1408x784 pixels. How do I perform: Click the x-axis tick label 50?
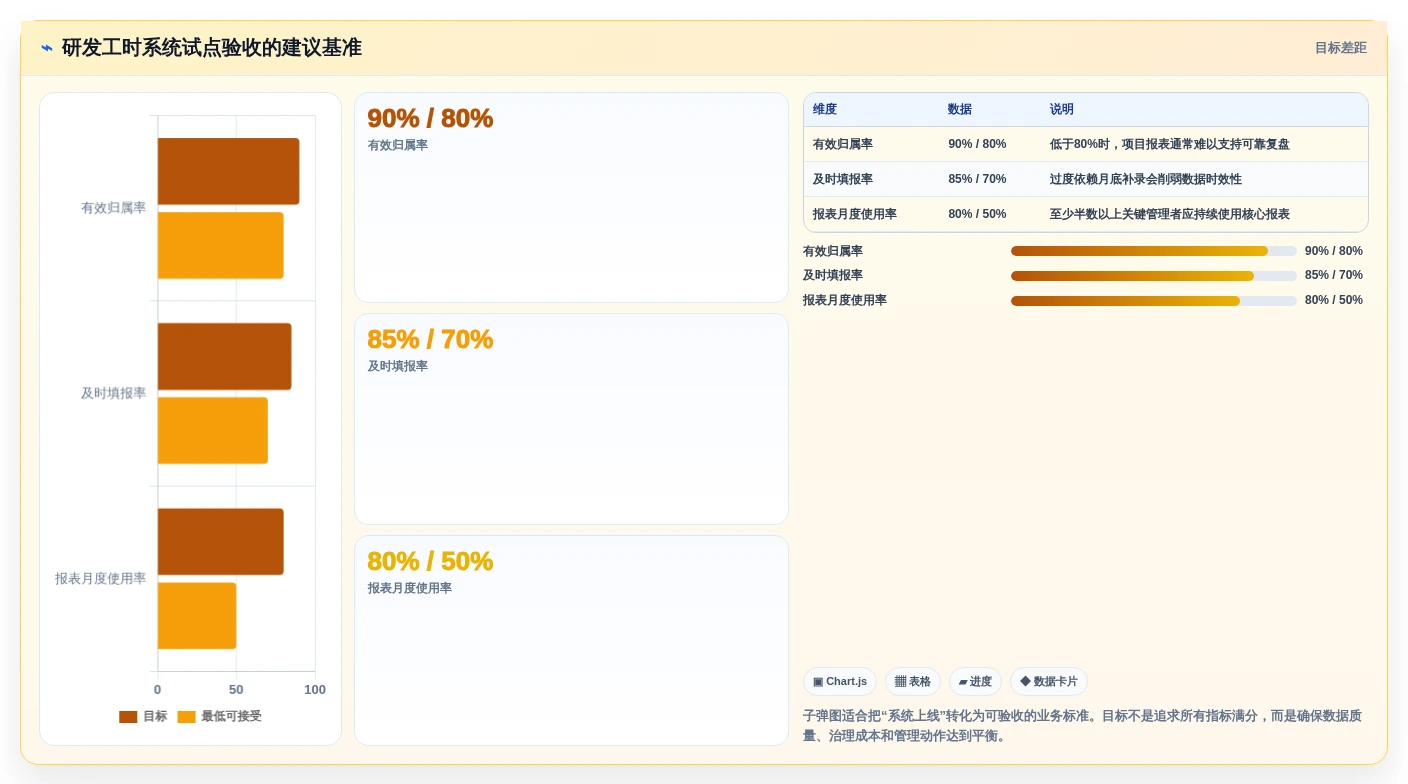click(x=236, y=690)
